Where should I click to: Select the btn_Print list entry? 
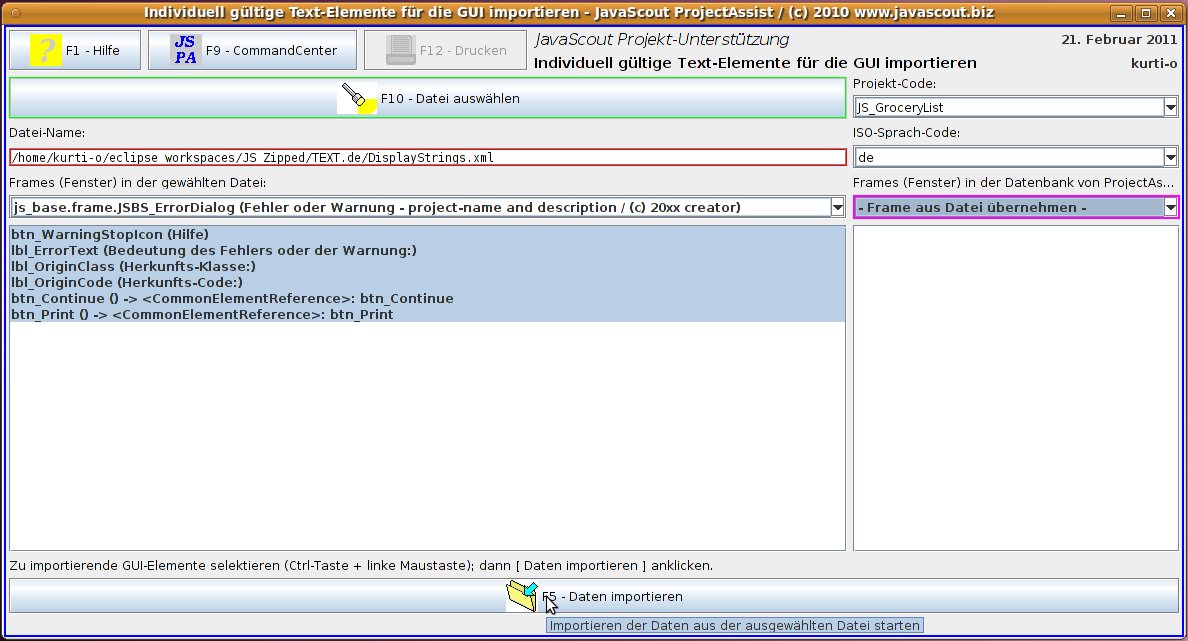202,314
